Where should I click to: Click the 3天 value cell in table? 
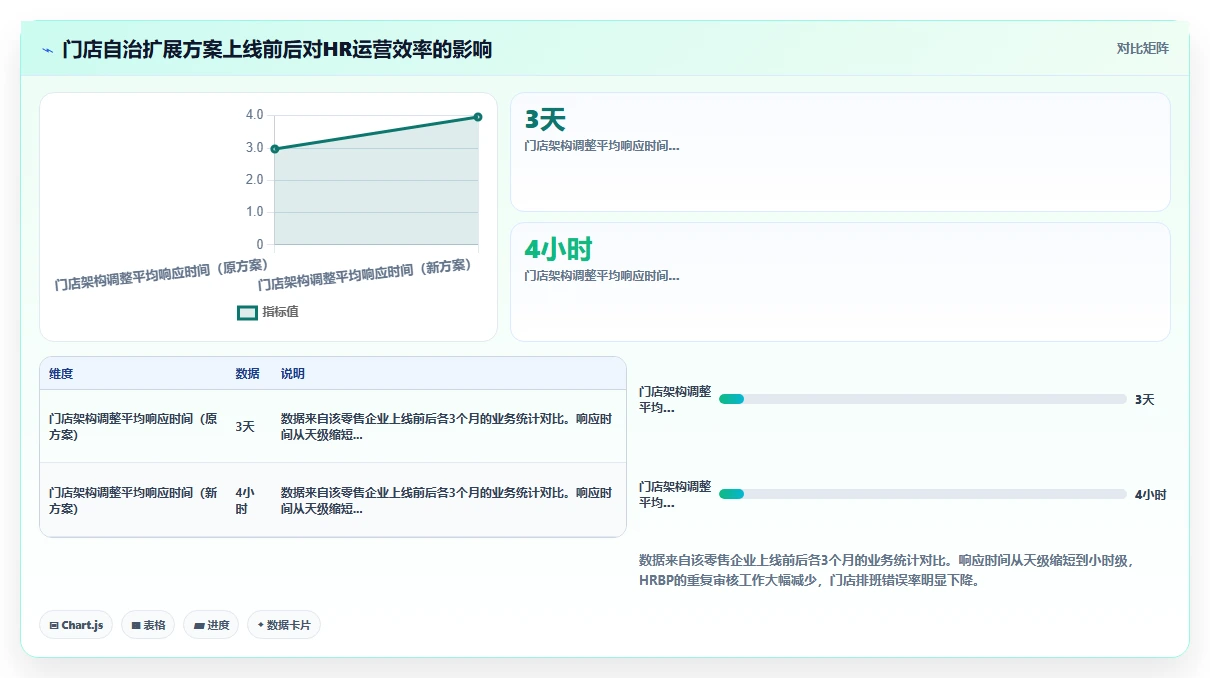pyautogui.click(x=245, y=427)
